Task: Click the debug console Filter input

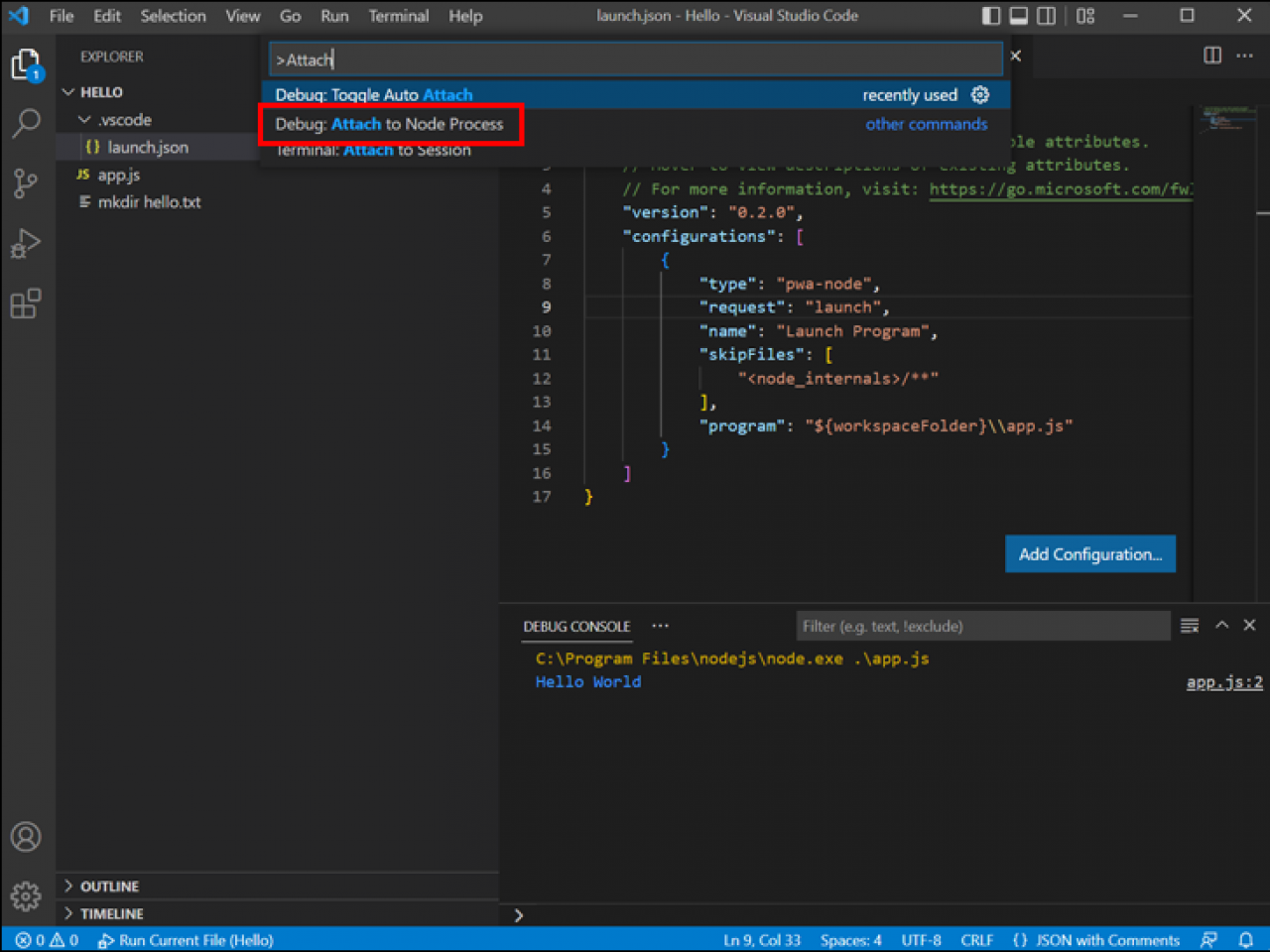Action: [x=982, y=626]
